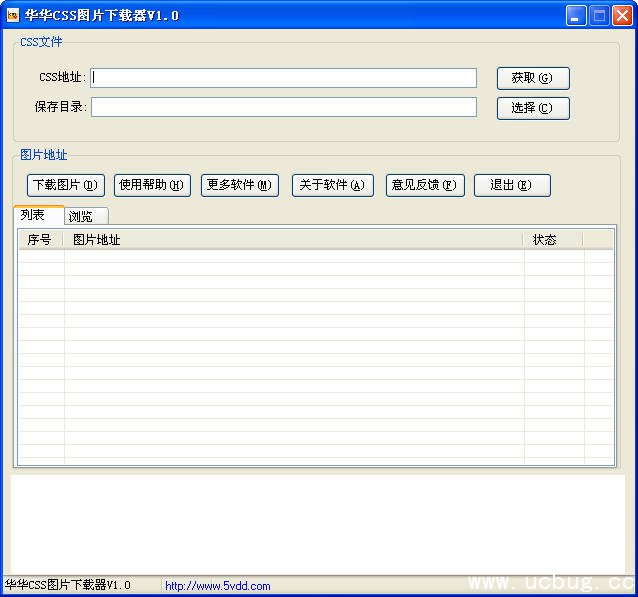Click the app icon in title bar
638x597 pixels.
coord(12,15)
